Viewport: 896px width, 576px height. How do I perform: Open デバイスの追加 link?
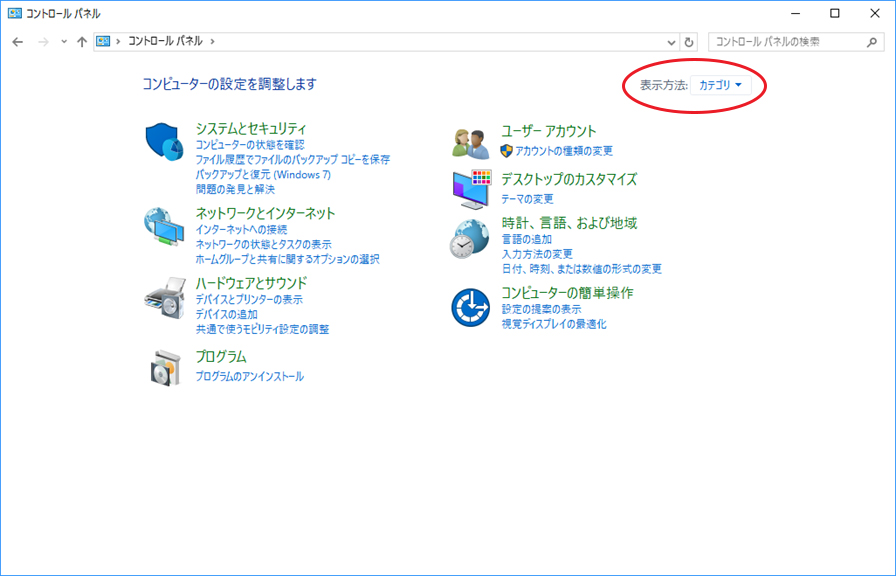226,314
